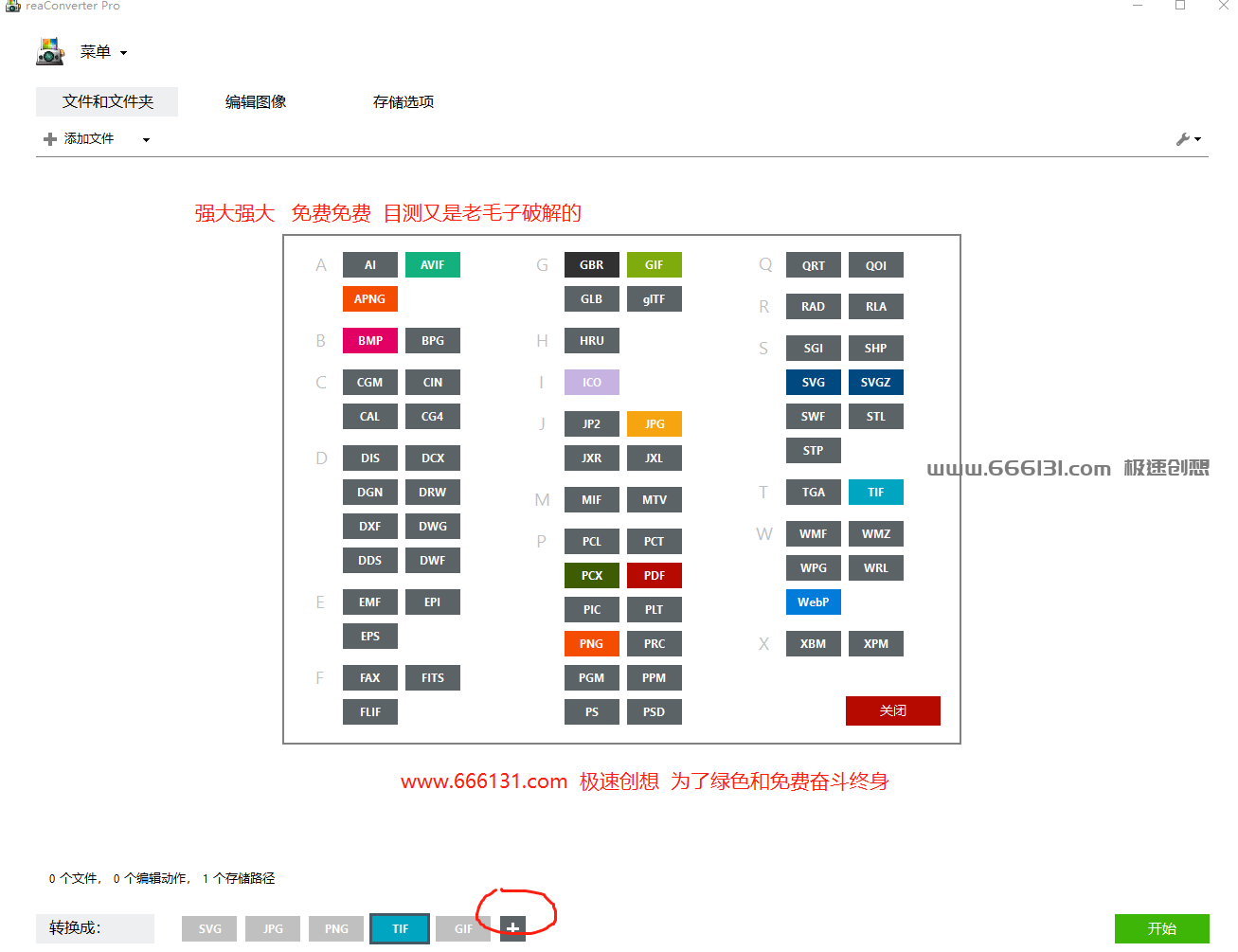Choose the DCX format

(433, 458)
